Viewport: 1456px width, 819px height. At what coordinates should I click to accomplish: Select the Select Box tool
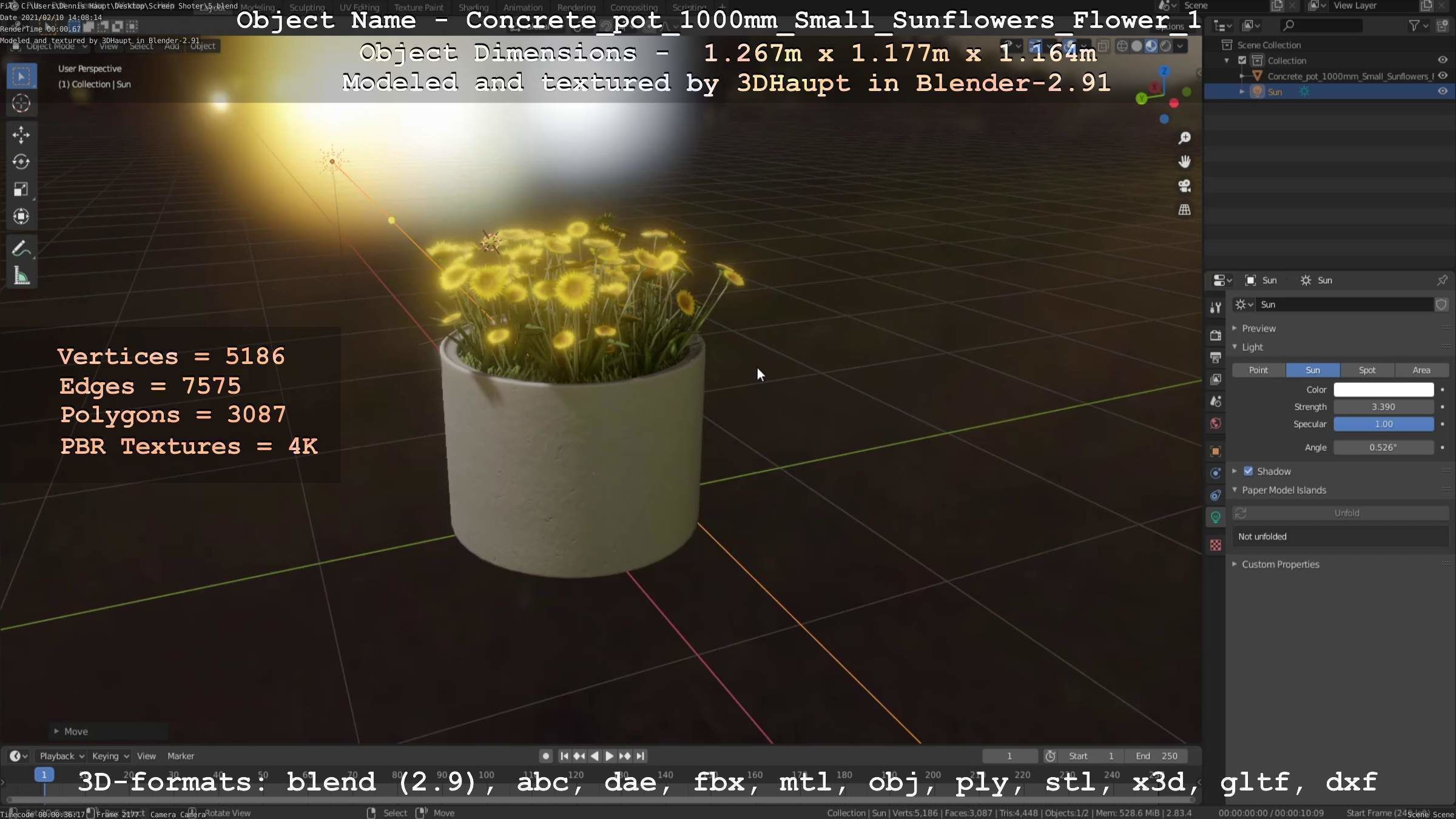[21, 76]
